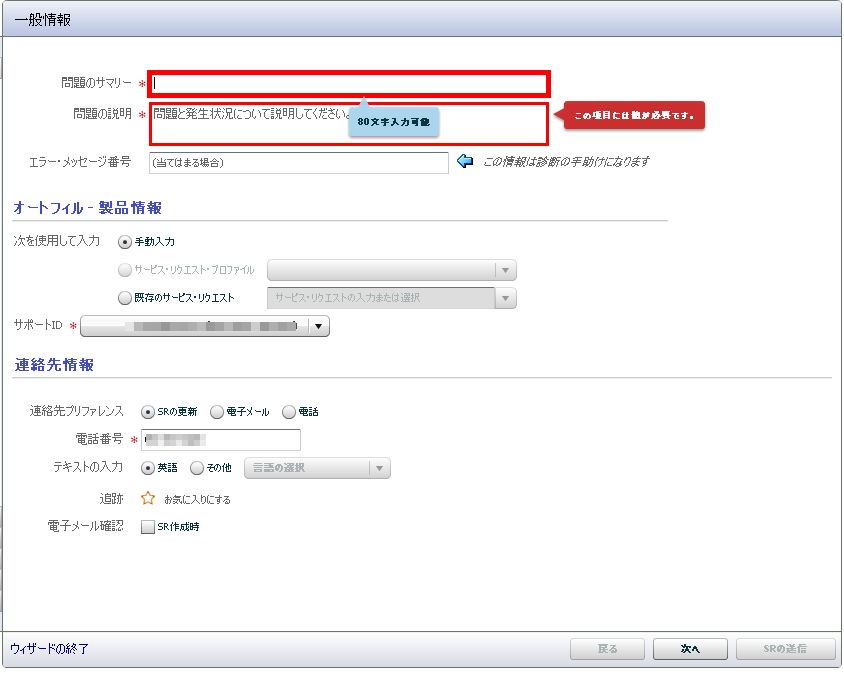The height and width of the screenshot is (674, 844).
Task: Click the 電話番号 input field
Action: coord(220,440)
